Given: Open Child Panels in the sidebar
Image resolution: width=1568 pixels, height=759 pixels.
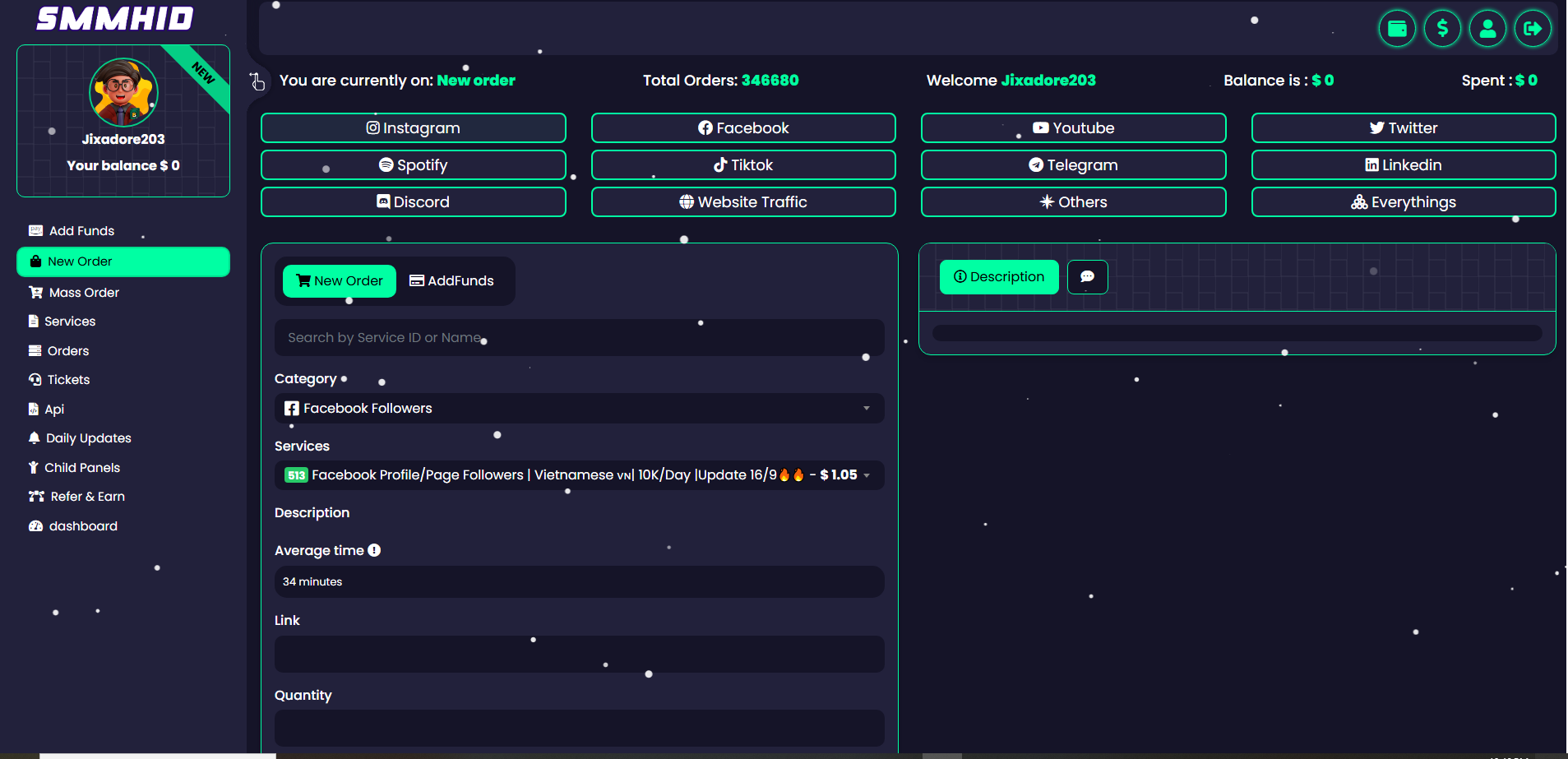Looking at the screenshot, I should (x=123, y=468).
